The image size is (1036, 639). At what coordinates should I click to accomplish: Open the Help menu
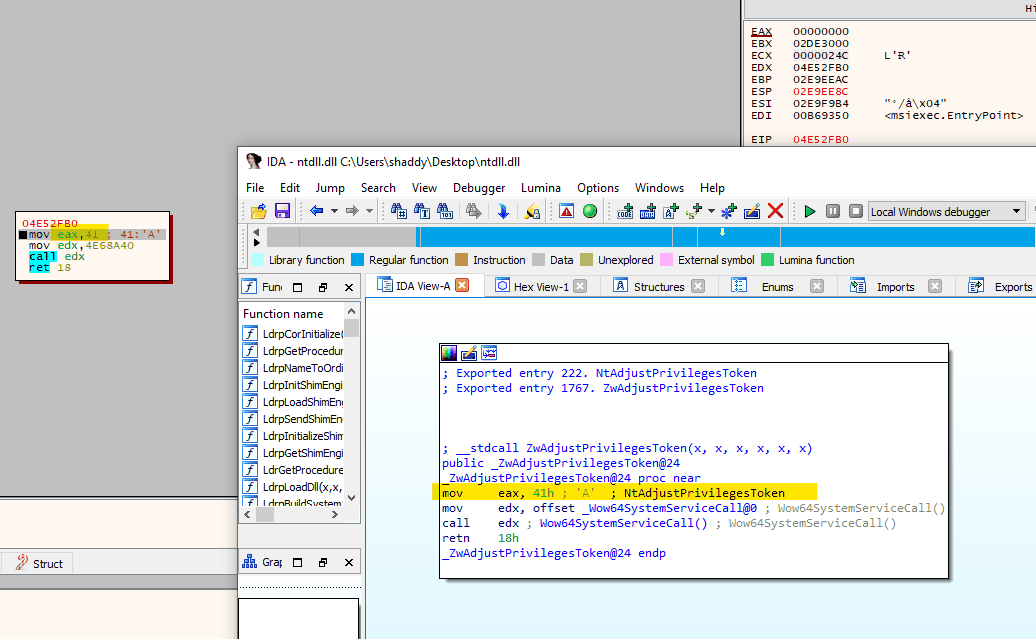coord(712,188)
